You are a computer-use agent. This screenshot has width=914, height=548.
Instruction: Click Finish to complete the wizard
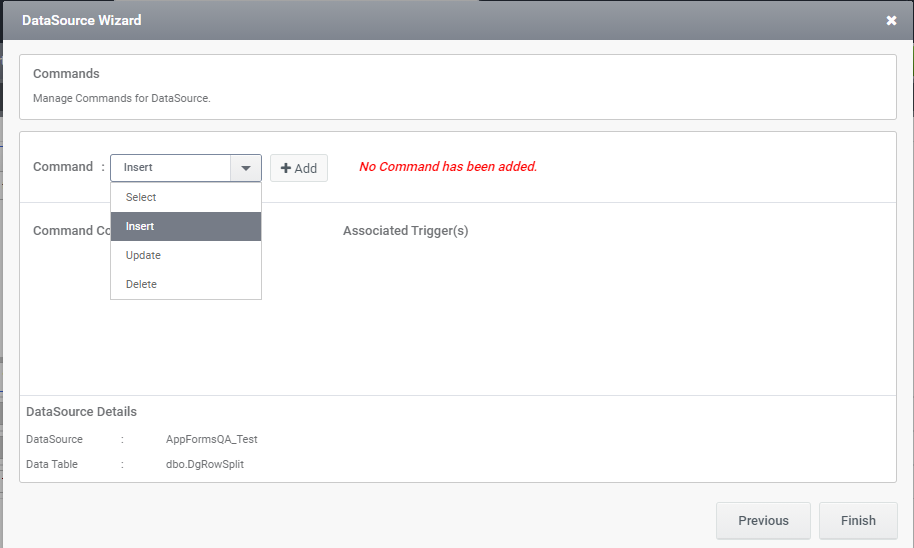tap(858, 521)
